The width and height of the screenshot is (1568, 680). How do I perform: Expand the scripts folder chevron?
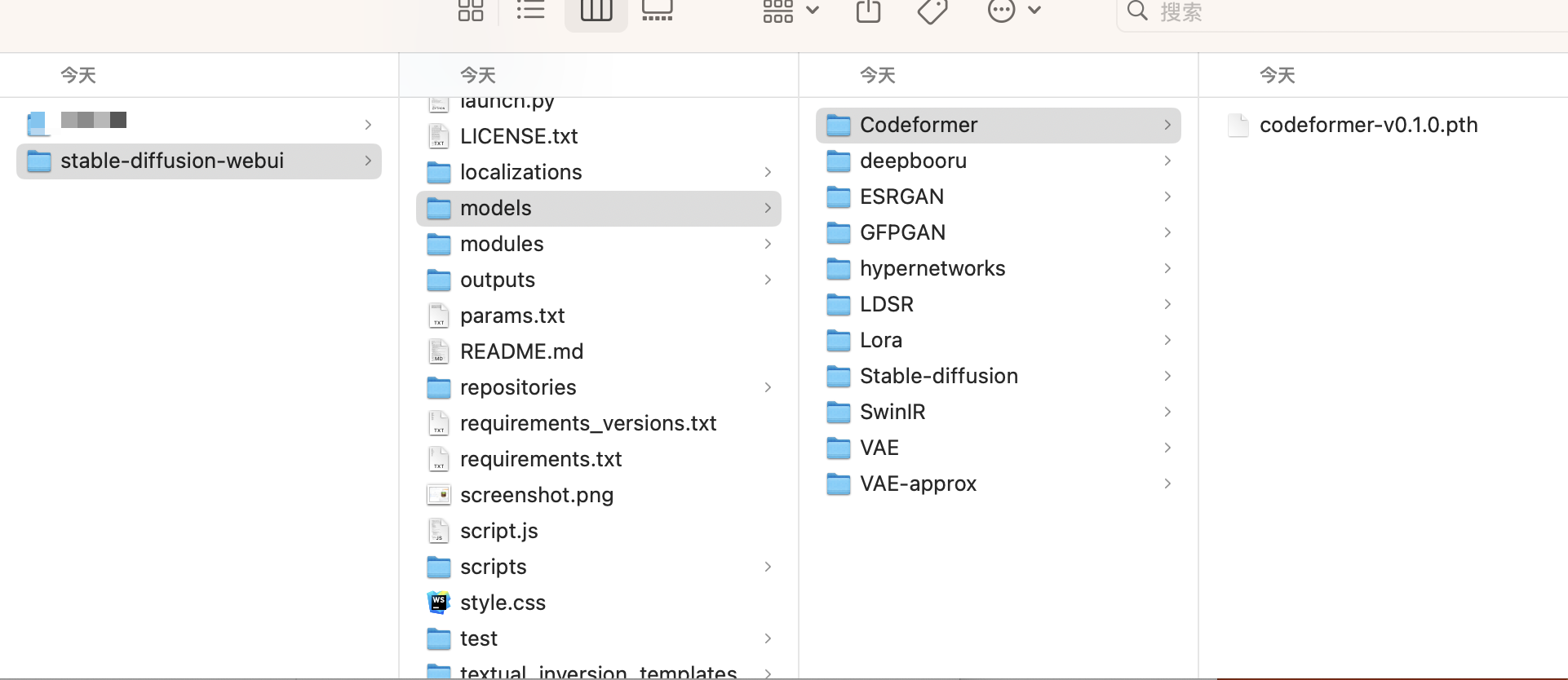[768, 567]
